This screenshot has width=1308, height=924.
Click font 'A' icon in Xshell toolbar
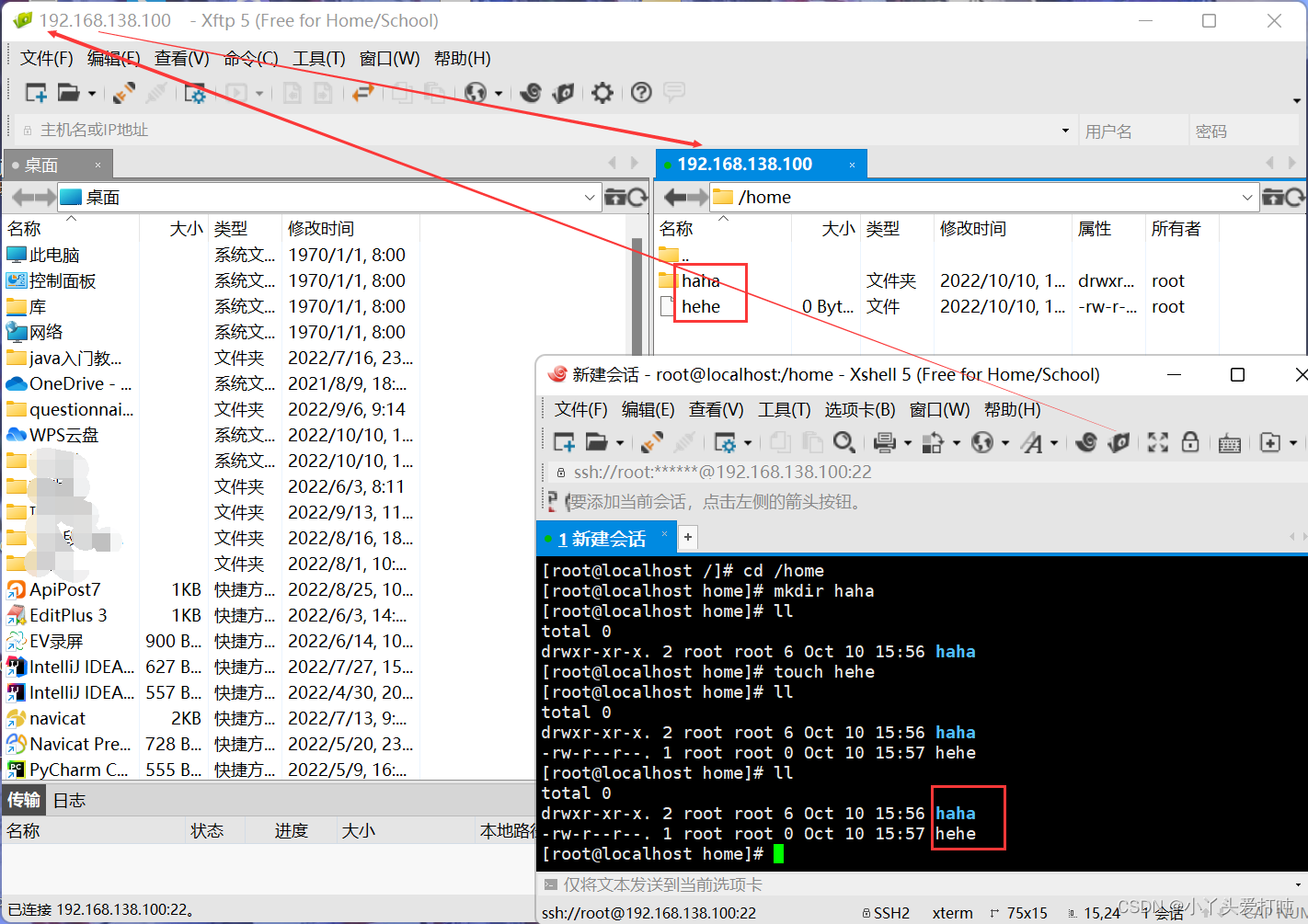tap(1033, 443)
